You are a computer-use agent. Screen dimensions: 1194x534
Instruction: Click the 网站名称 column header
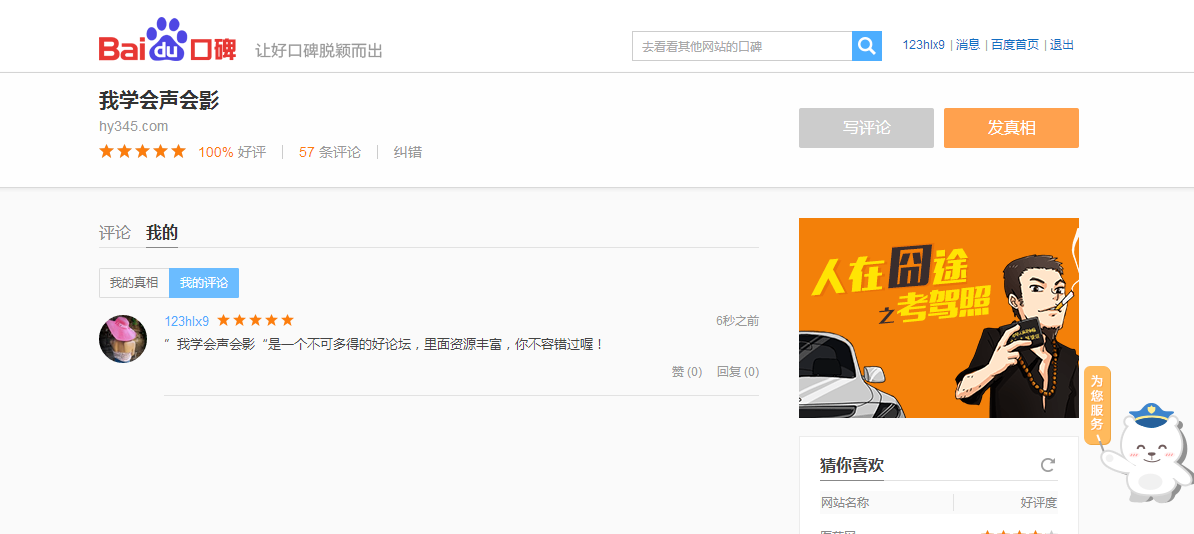point(844,503)
